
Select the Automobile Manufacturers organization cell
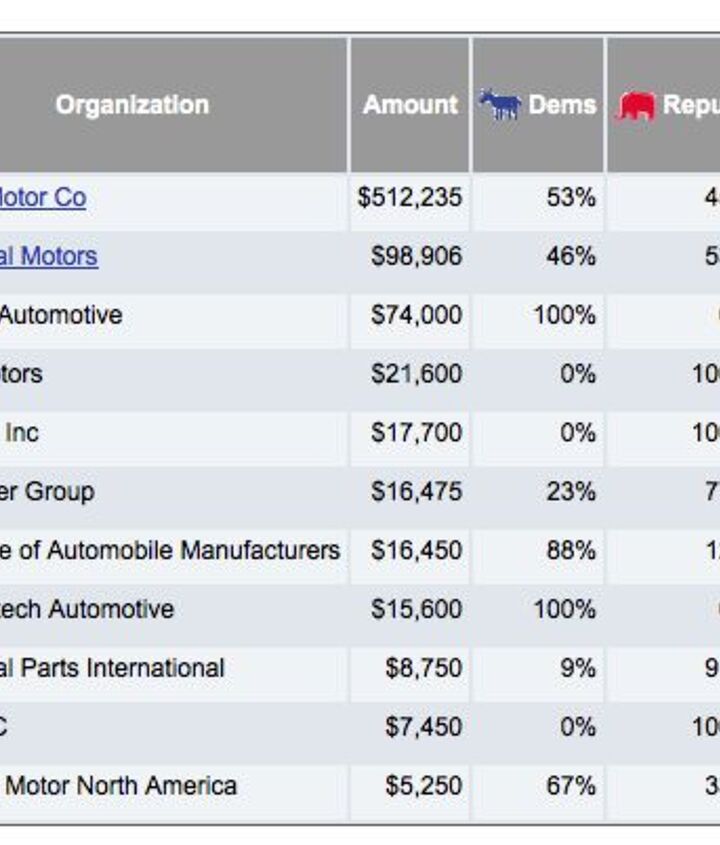(170, 550)
